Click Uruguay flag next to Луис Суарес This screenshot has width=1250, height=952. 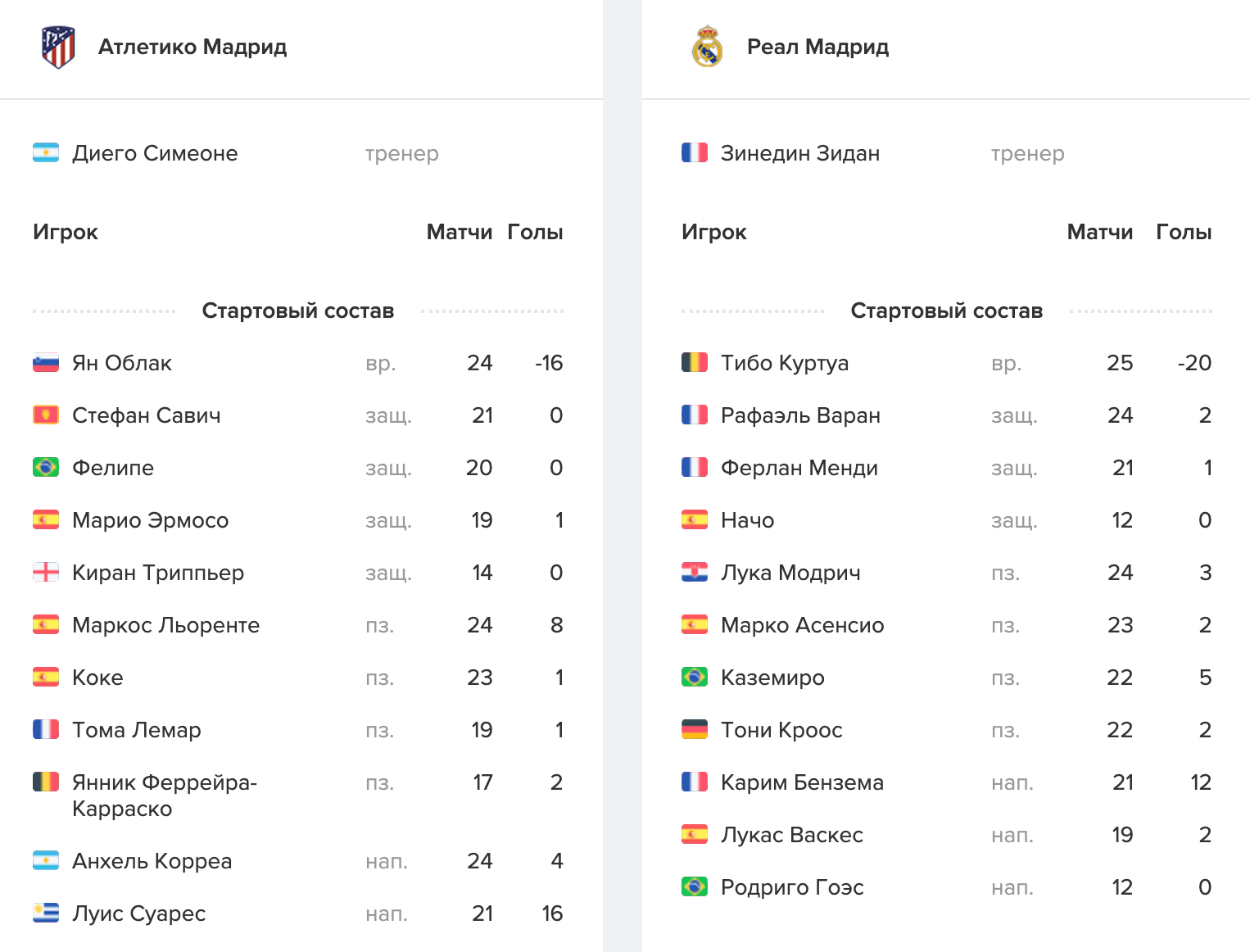(46, 913)
